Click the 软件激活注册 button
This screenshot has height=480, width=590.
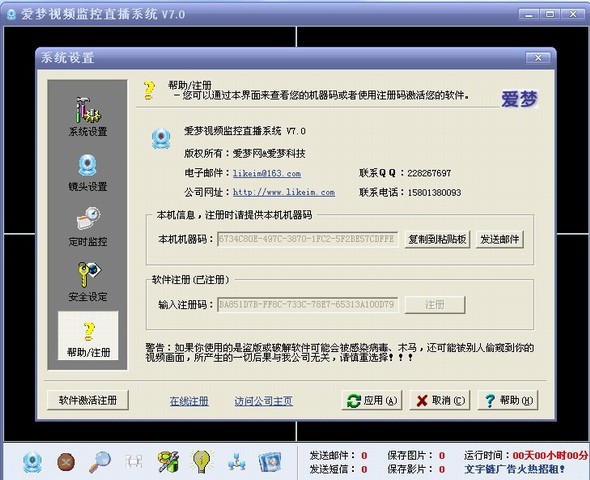(88, 400)
